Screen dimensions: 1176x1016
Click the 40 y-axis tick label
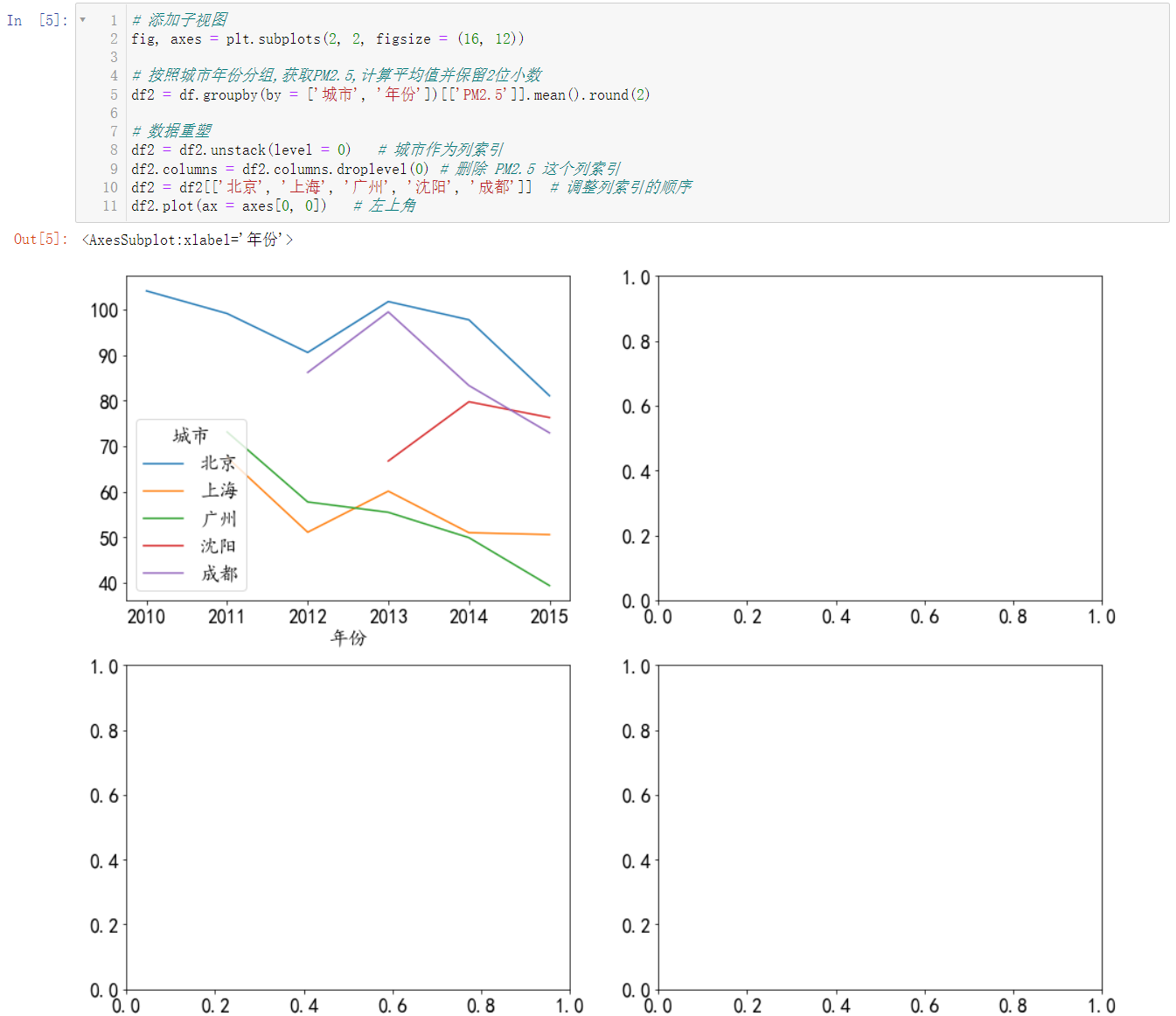click(x=108, y=583)
